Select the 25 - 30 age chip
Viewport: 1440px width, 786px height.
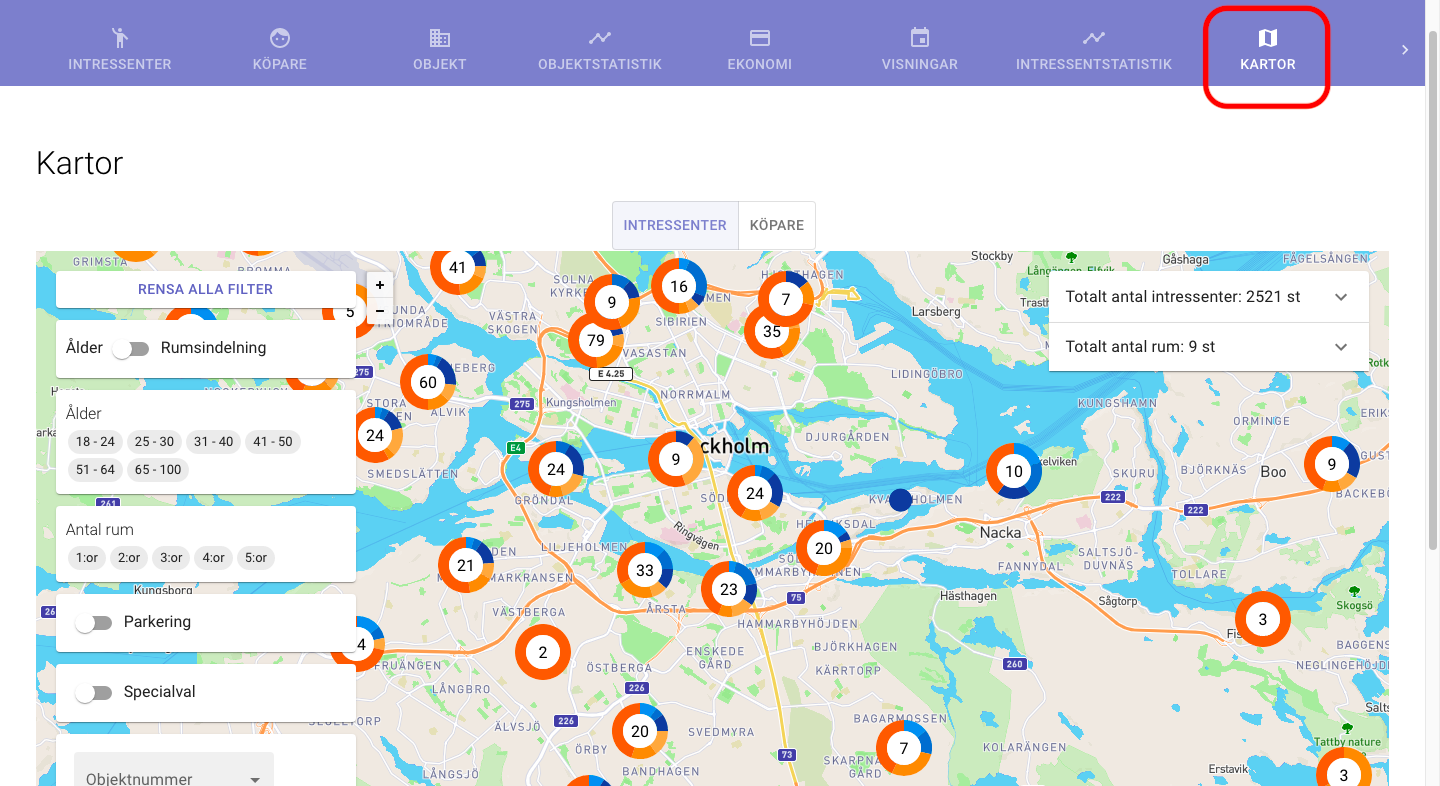155,442
